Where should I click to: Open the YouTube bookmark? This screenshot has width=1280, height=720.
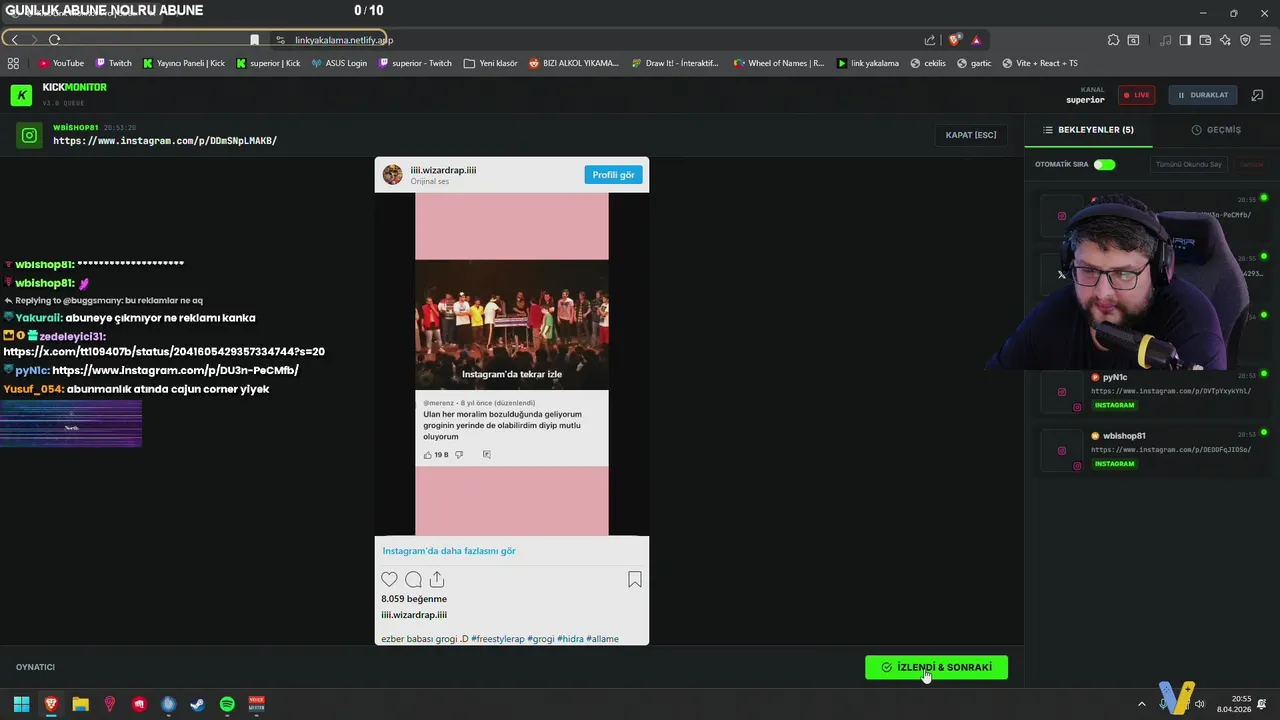point(61,63)
